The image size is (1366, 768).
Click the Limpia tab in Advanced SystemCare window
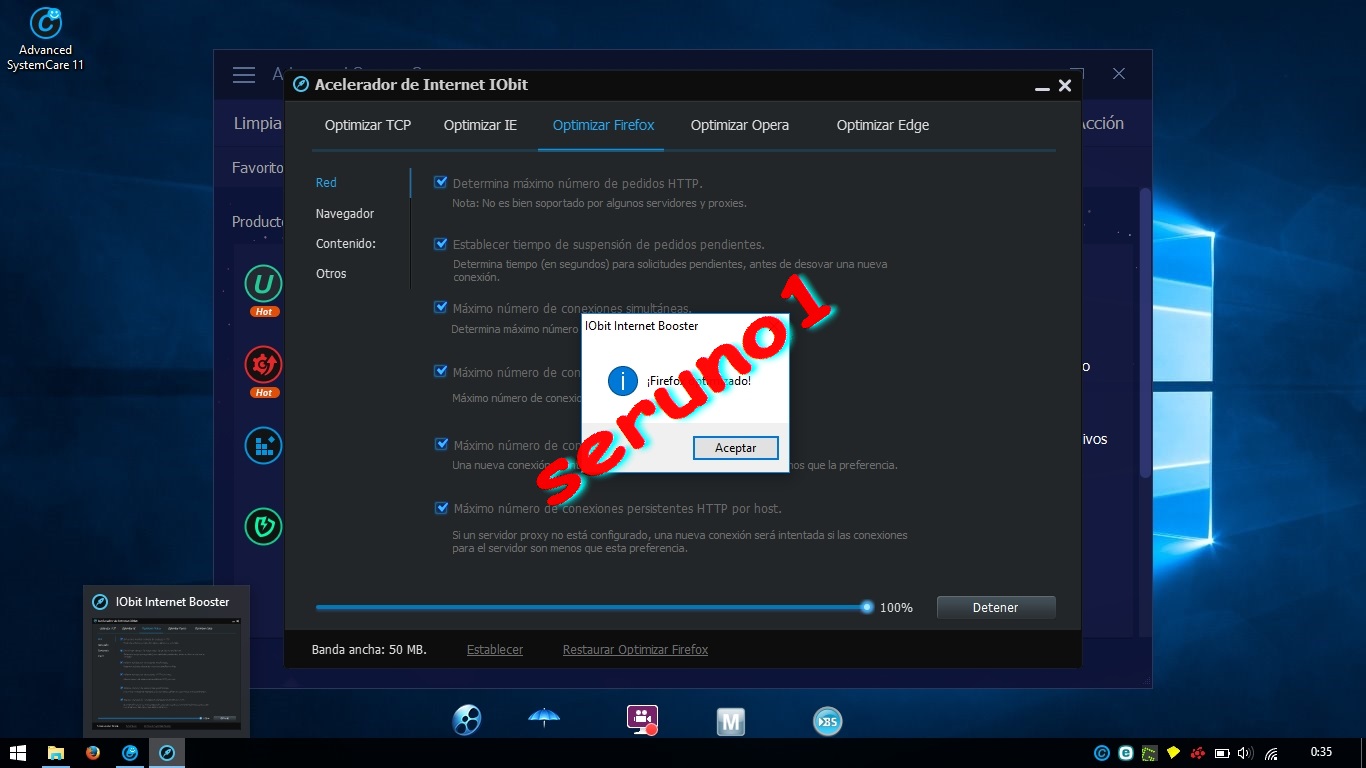pos(258,124)
